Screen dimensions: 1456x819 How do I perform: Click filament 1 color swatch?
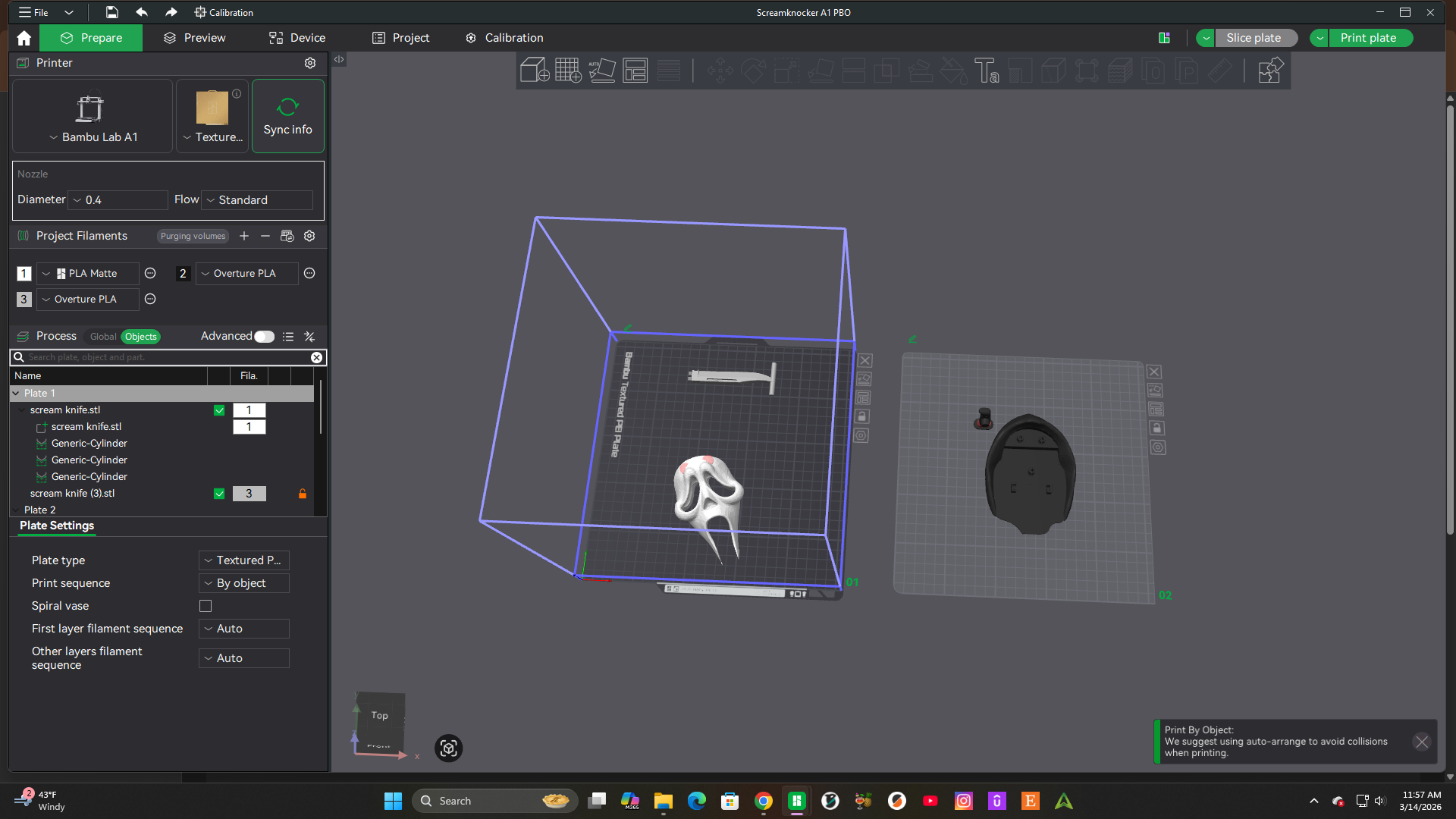tap(24, 274)
